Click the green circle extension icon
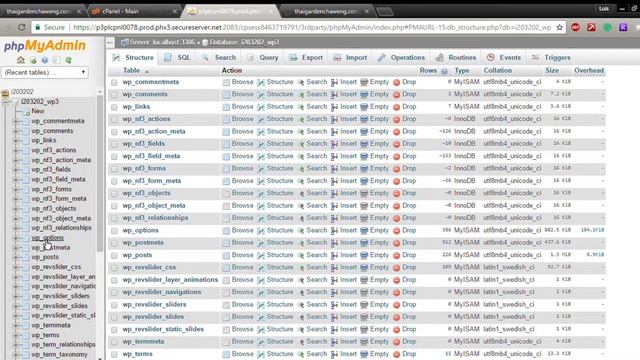The width and height of the screenshot is (640, 360). tap(607, 27)
